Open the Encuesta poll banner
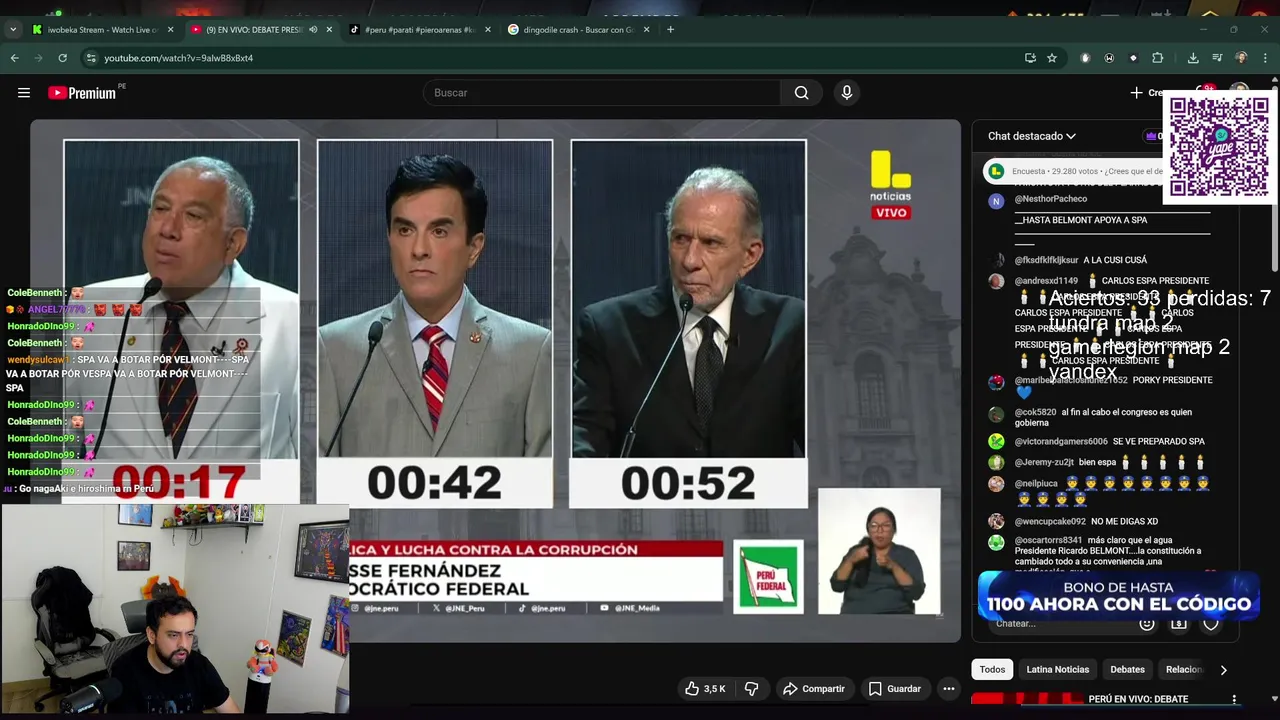Viewport: 1280px width, 720px height. [x=1075, y=171]
